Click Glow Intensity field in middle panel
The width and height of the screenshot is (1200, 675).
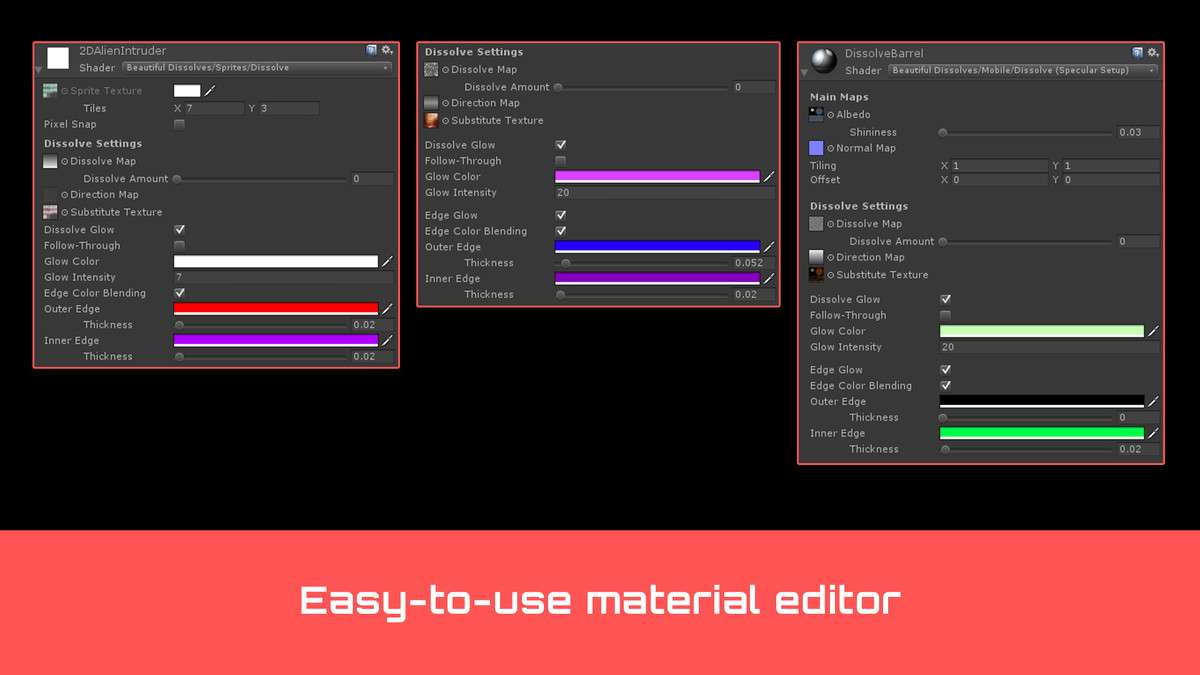(x=665, y=193)
